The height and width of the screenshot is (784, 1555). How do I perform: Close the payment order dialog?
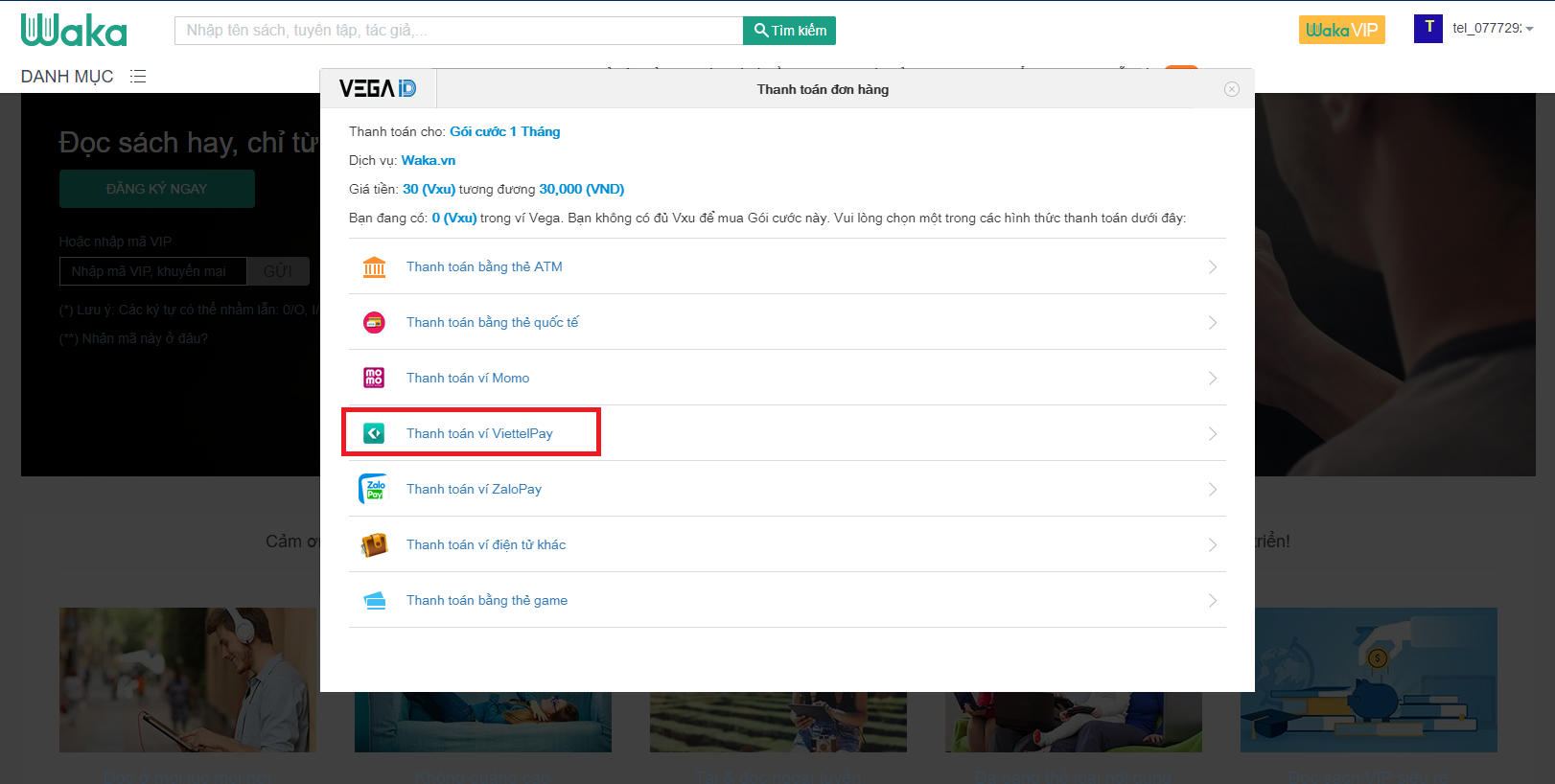pos(1232,89)
